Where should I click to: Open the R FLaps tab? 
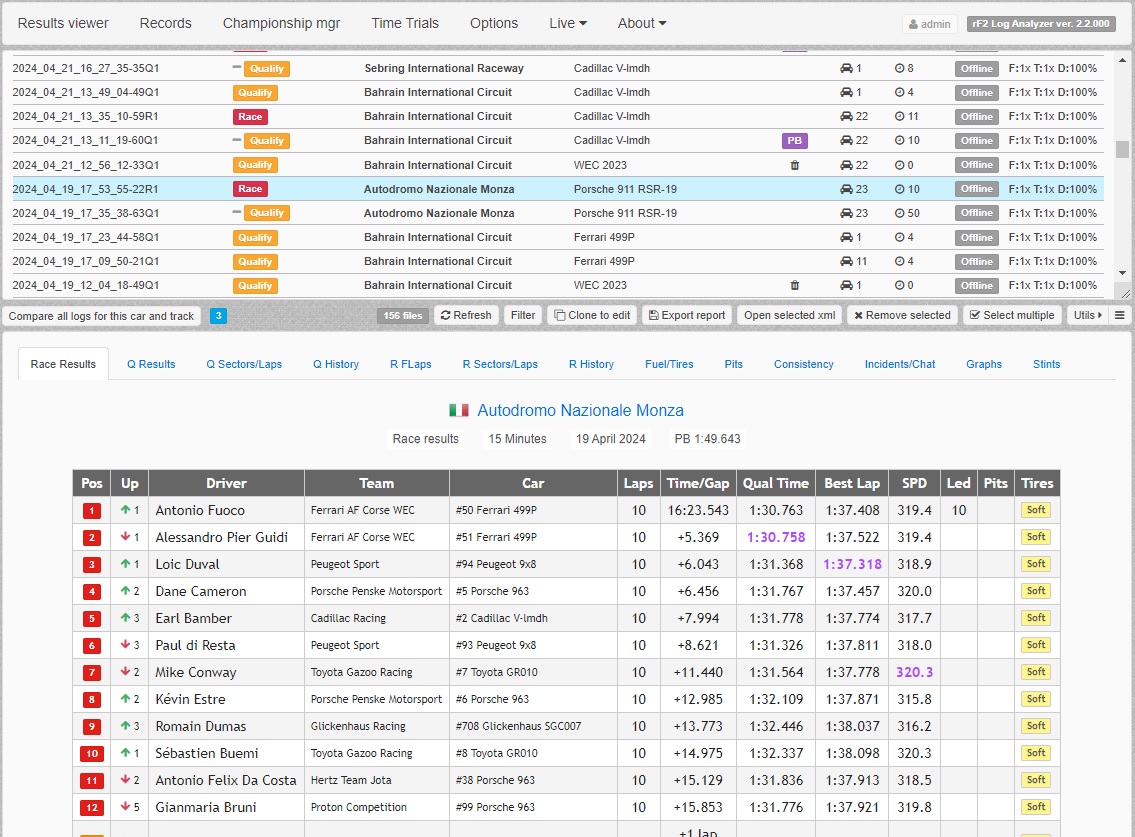tap(410, 364)
